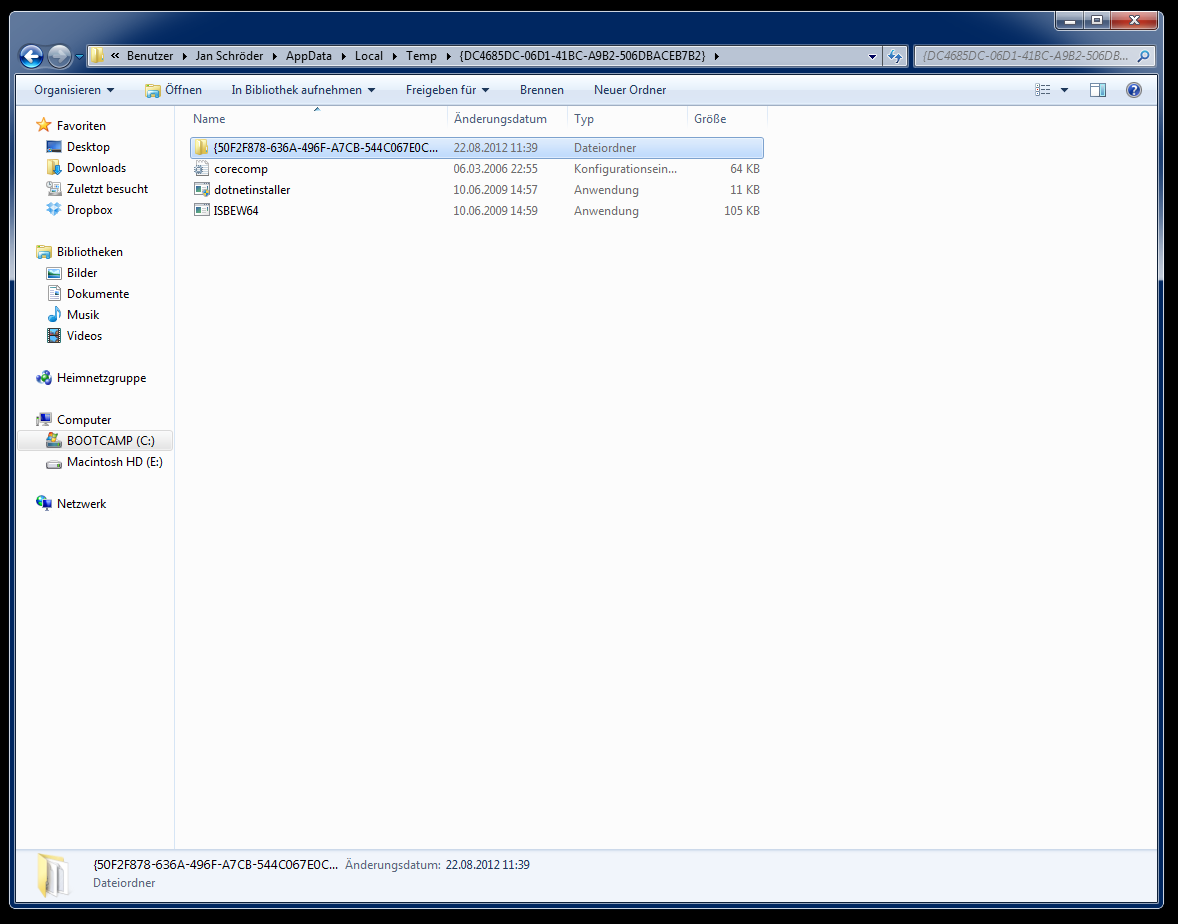The height and width of the screenshot is (924, 1178).
Task: Click the corecomp file name
Action: tap(240, 169)
